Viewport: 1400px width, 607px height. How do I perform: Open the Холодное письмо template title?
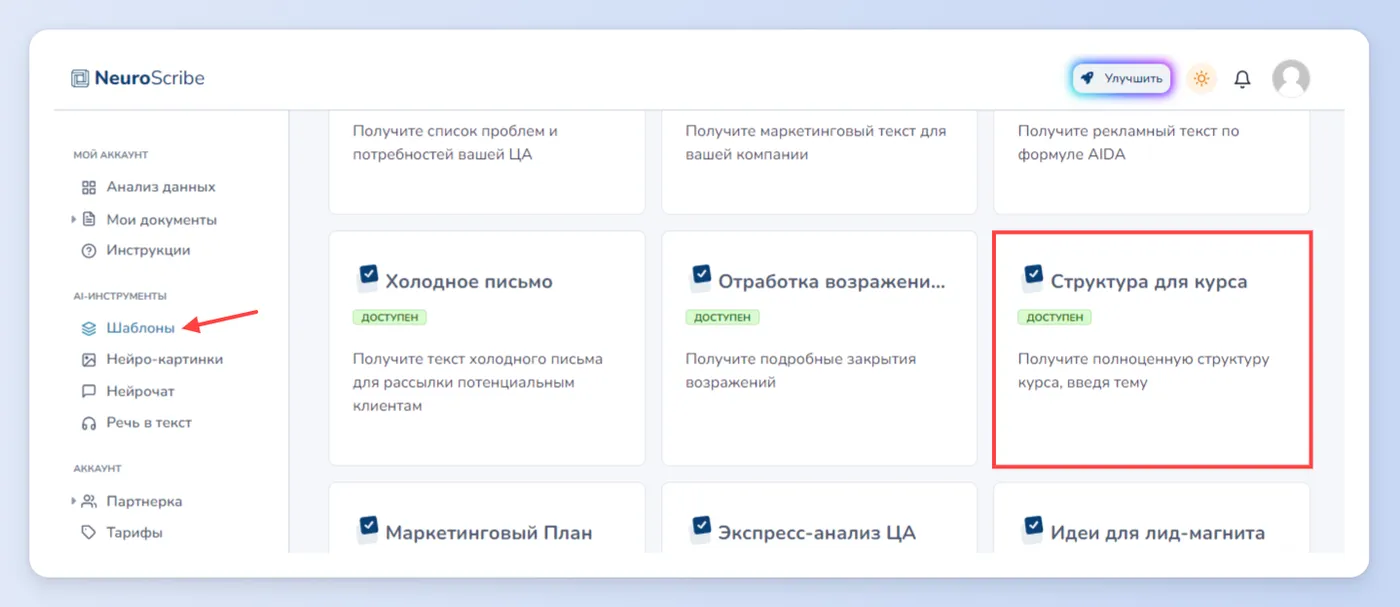[x=469, y=282]
